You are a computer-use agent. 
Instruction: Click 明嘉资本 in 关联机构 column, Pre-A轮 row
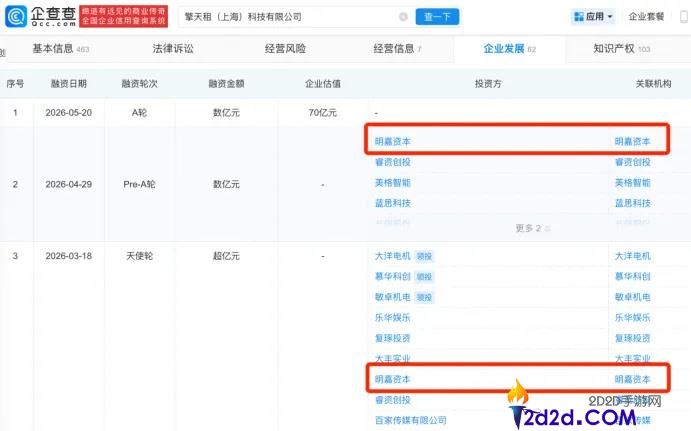coord(632,141)
